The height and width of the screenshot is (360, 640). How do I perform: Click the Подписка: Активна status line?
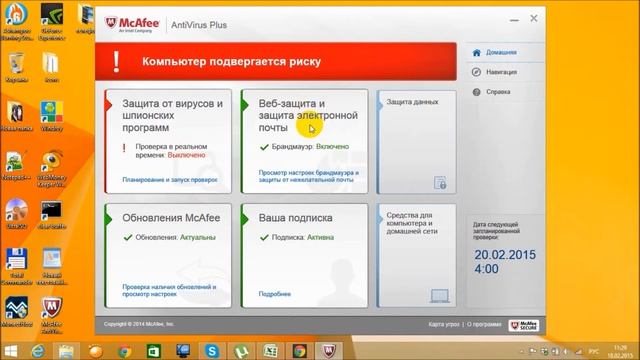[x=297, y=237]
